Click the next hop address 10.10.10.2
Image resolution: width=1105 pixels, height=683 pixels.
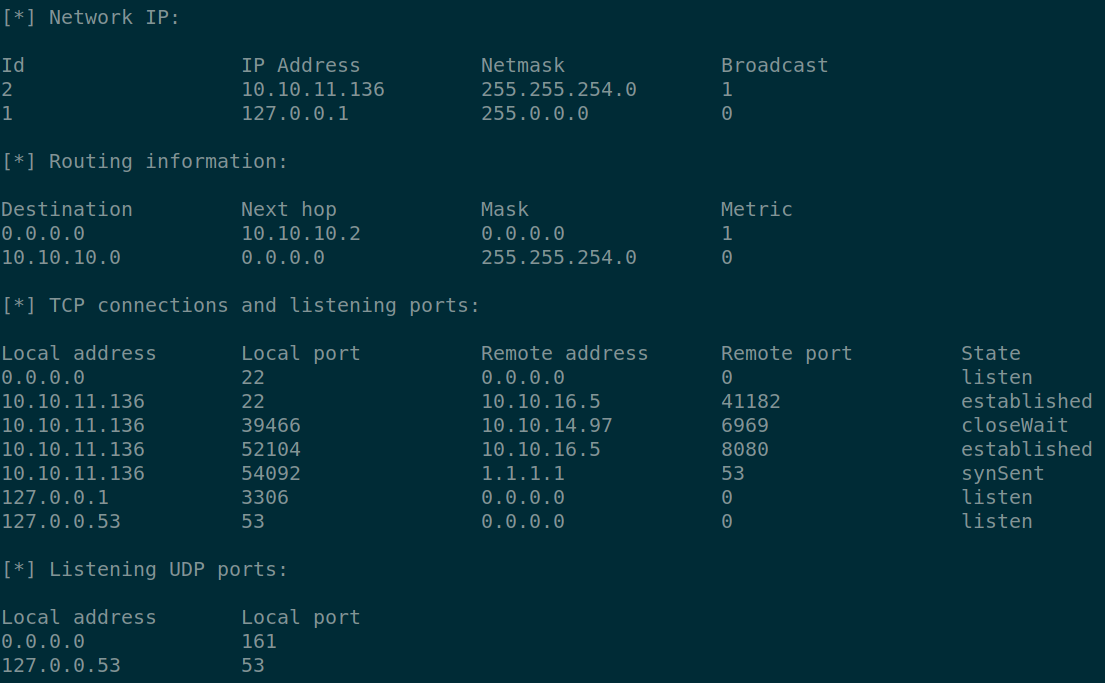pos(300,233)
